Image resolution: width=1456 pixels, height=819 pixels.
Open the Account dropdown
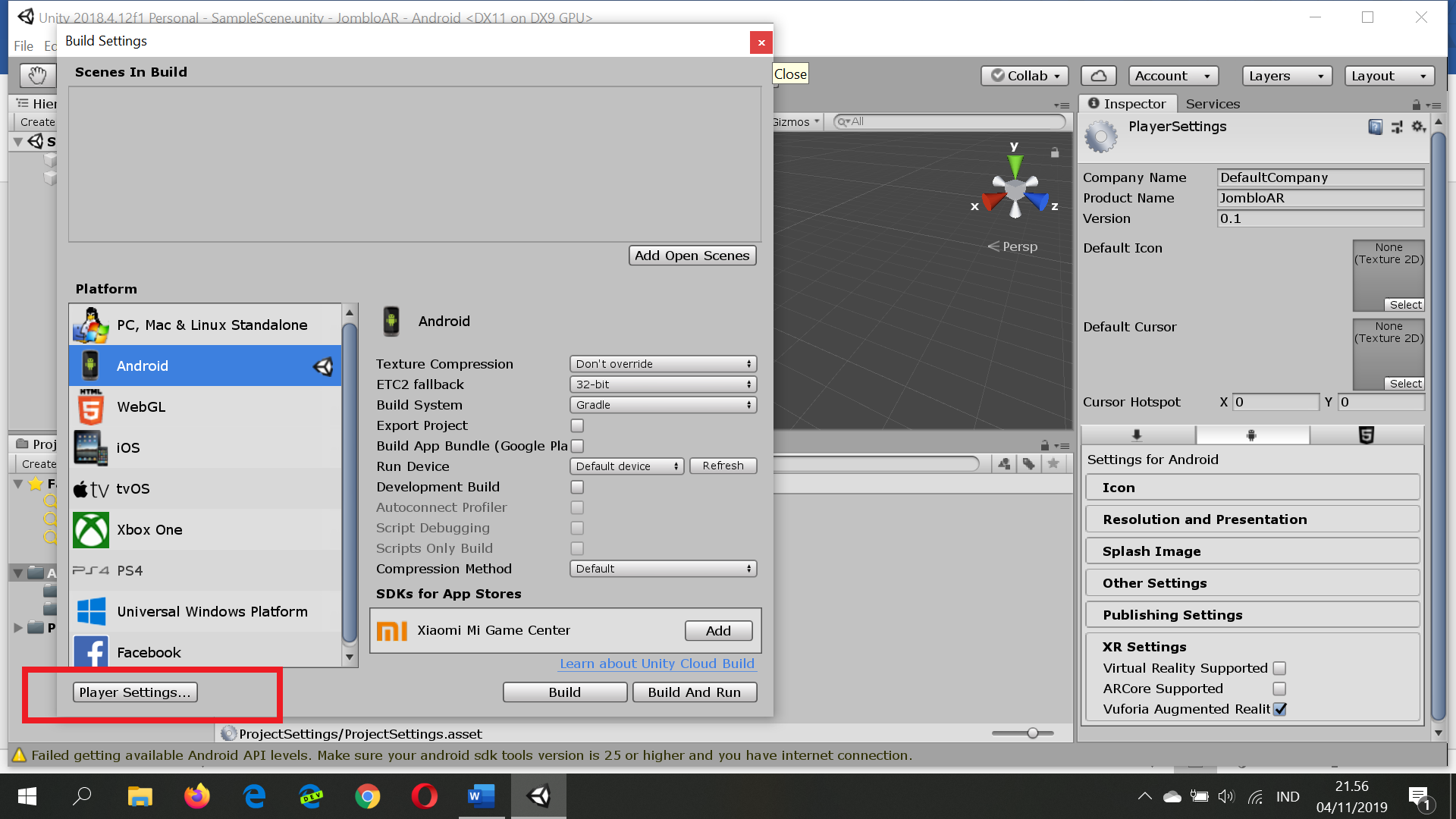coord(1173,76)
